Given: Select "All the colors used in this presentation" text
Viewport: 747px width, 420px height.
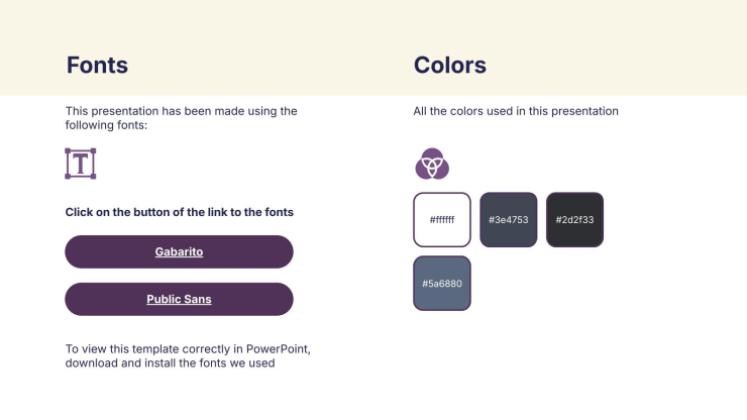Looking at the screenshot, I should 516,111.
